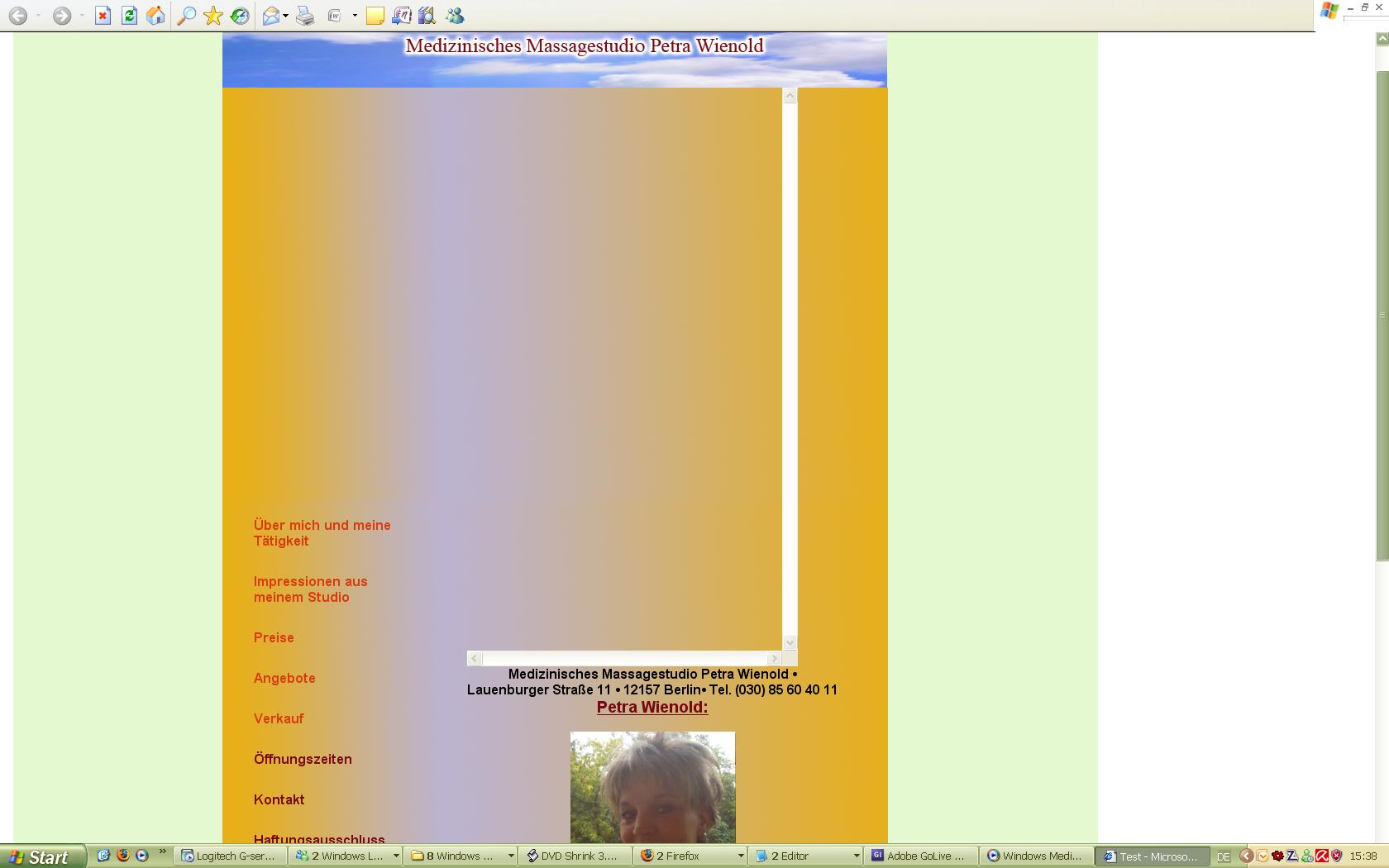This screenshot has width=1389, height=868.
Task: Open the Preise navigation link
Action: (x=274, y=637)
